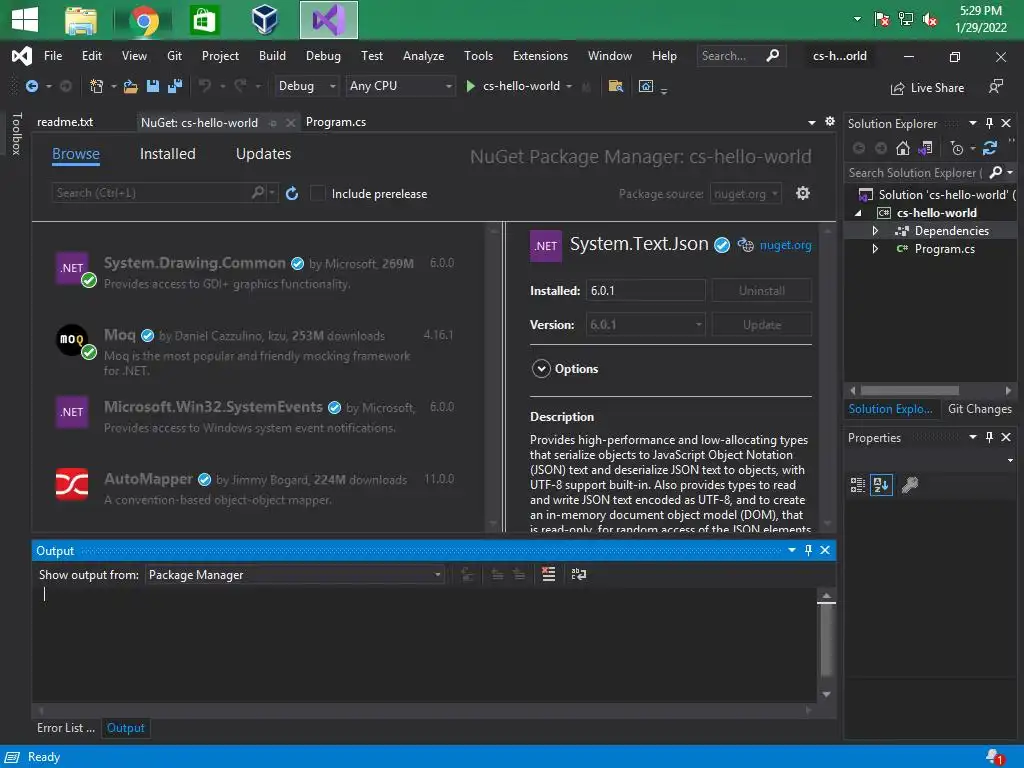
Task: Expand the Program.cs tree node
Action: coord(875,249)
